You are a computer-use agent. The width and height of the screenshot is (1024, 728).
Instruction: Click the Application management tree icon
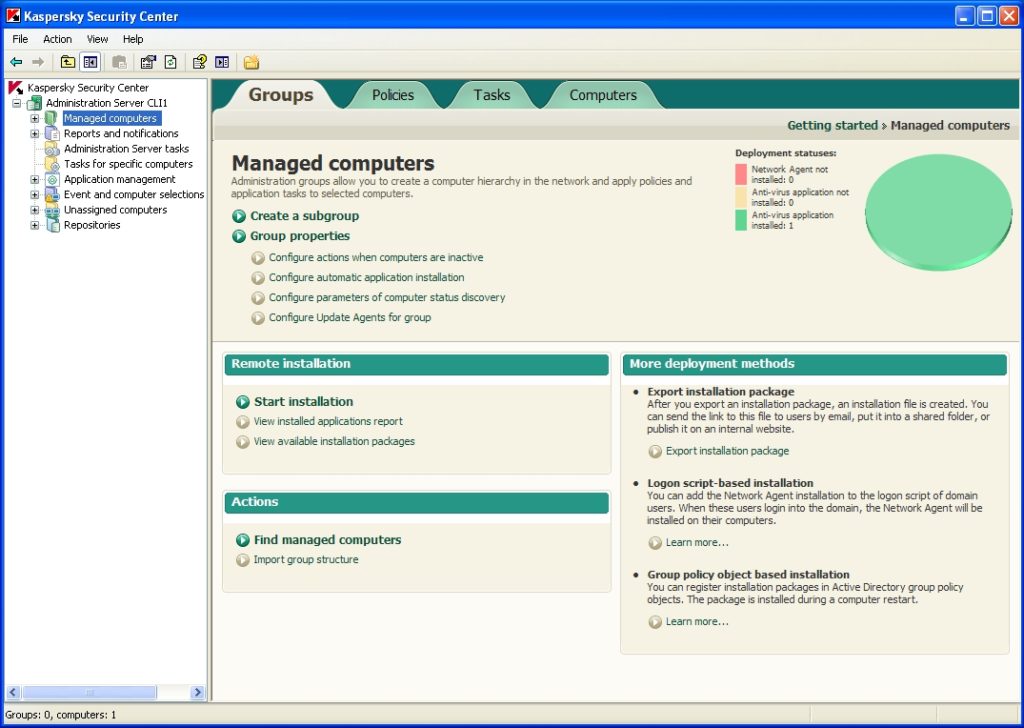[52, 179]
